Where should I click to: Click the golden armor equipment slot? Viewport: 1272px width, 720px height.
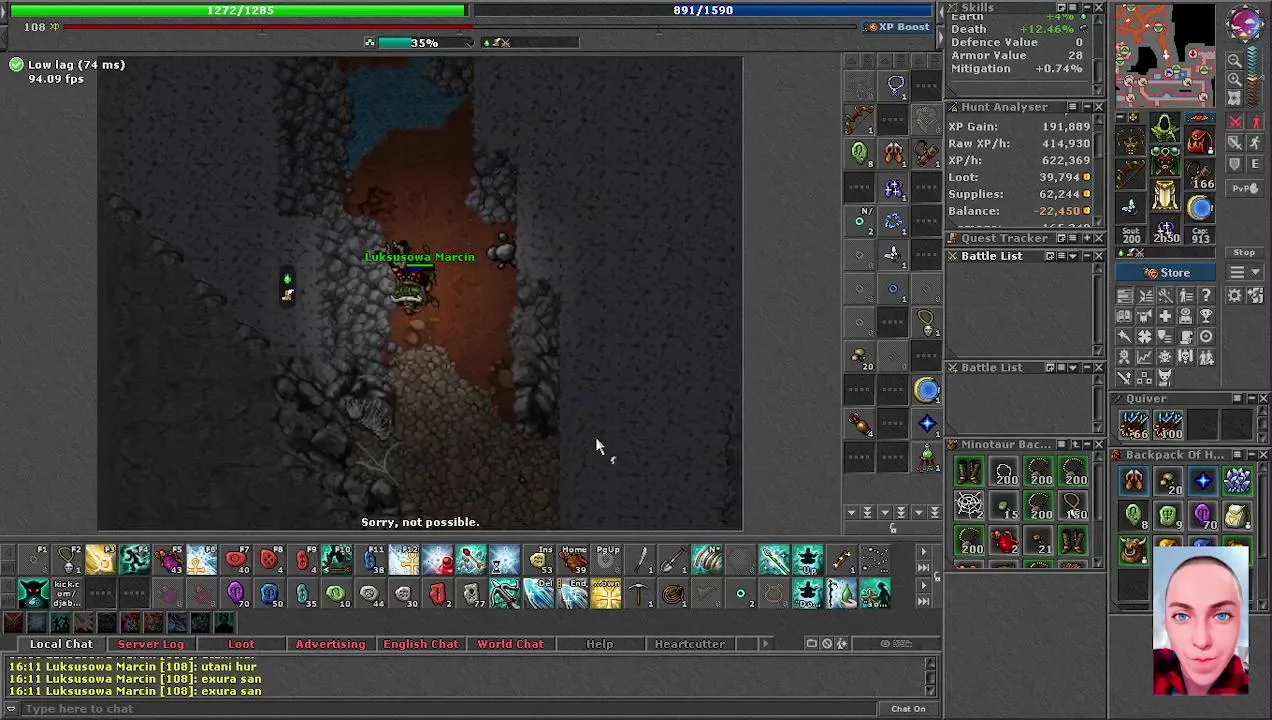1165,194
